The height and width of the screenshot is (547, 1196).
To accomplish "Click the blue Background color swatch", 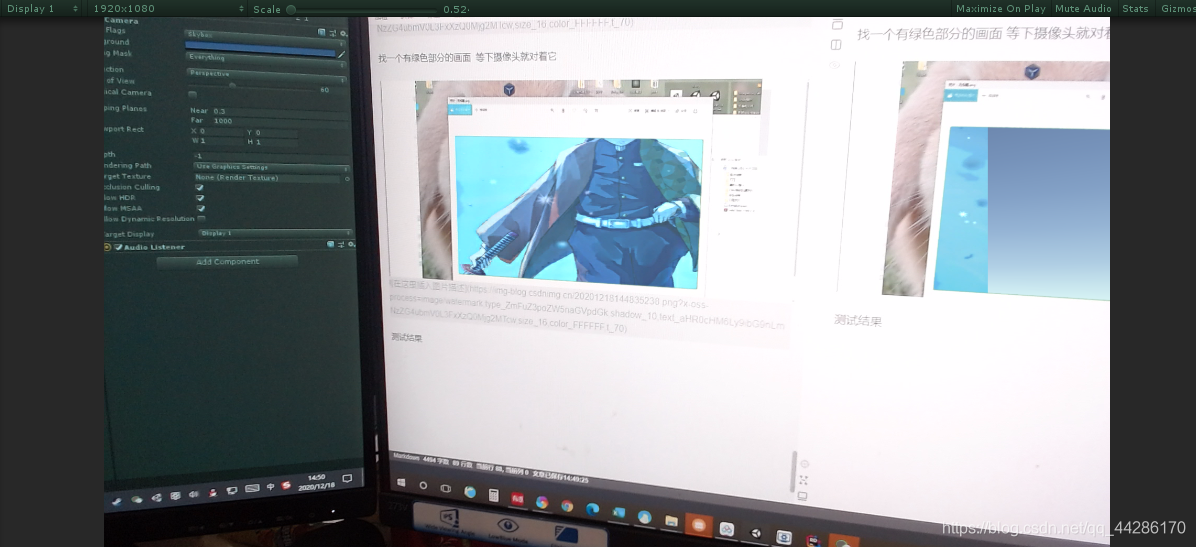I will (x=260, y=47).
